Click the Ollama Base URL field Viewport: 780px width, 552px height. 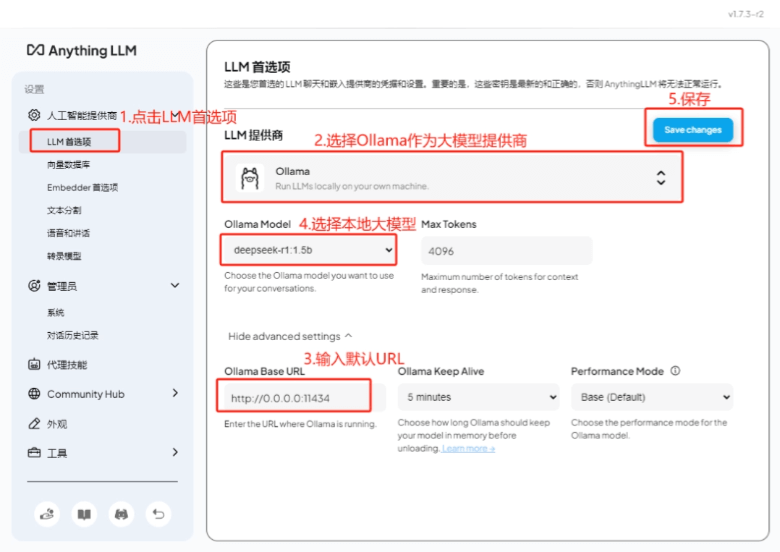point(304,398)
